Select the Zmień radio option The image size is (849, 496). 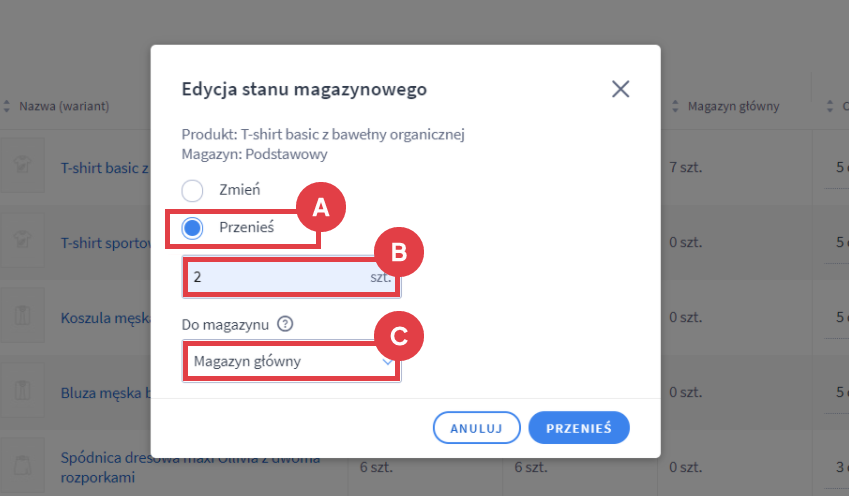[192, 190]
